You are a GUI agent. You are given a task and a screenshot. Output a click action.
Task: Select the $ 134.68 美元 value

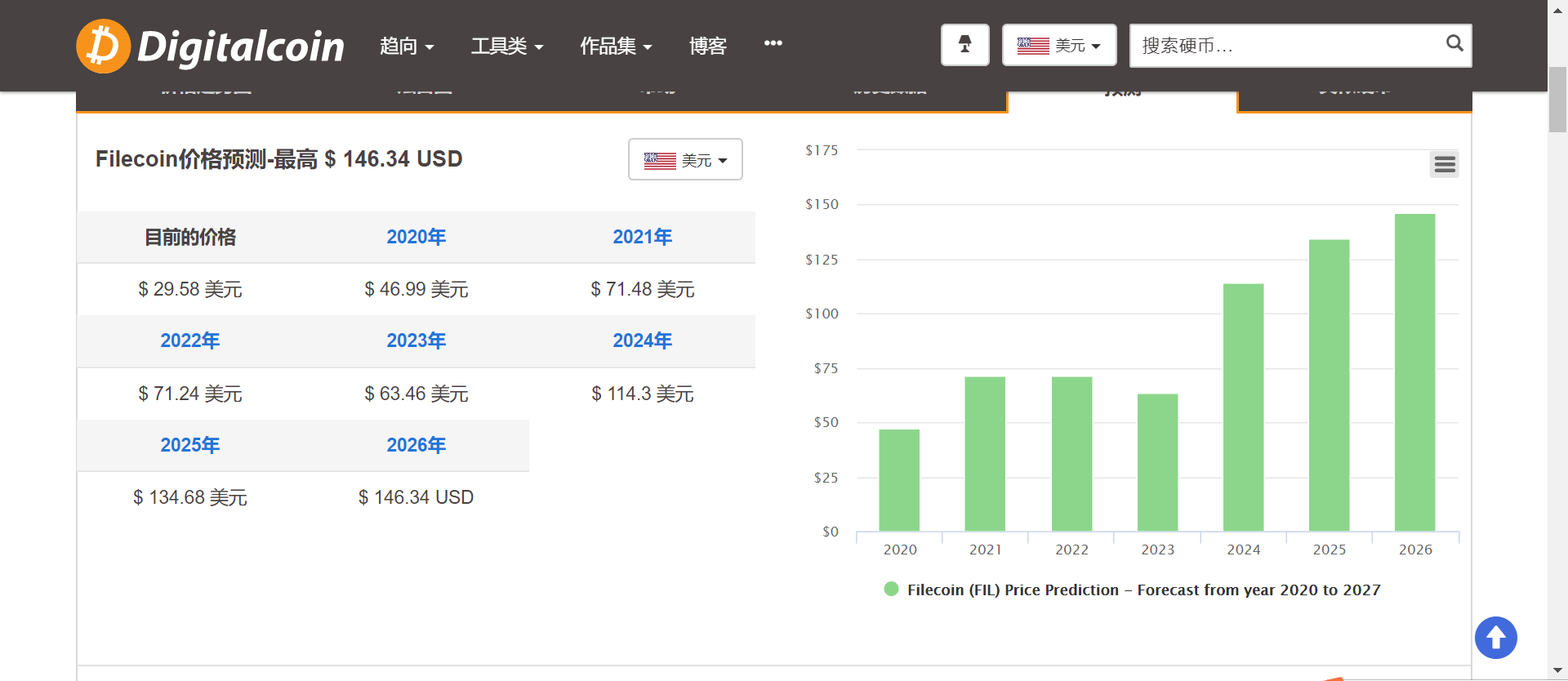(x=190, y=497)
